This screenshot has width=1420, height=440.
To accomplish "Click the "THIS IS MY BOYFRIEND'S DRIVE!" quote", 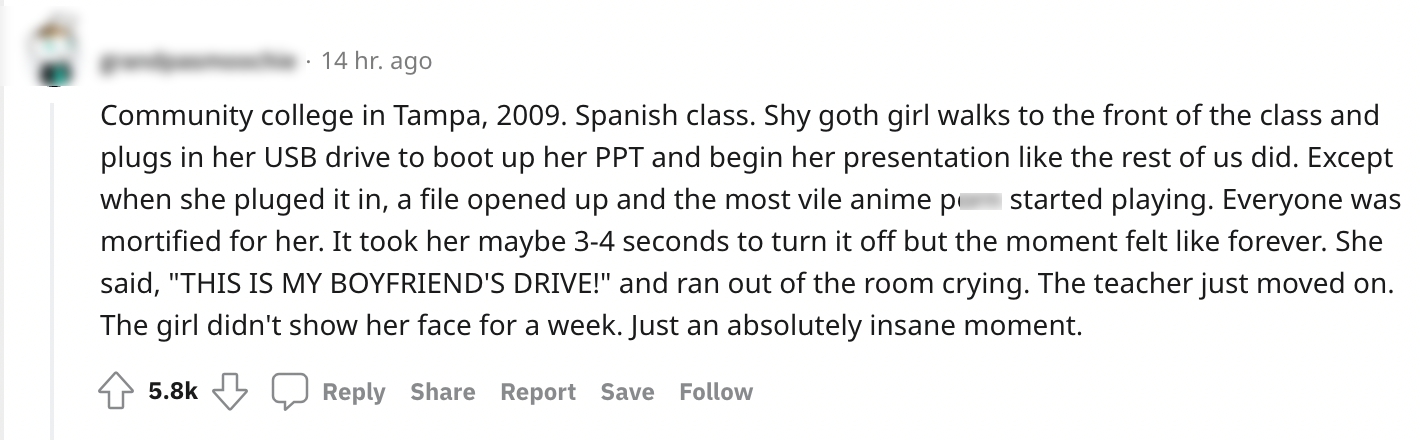I will 388,284.
